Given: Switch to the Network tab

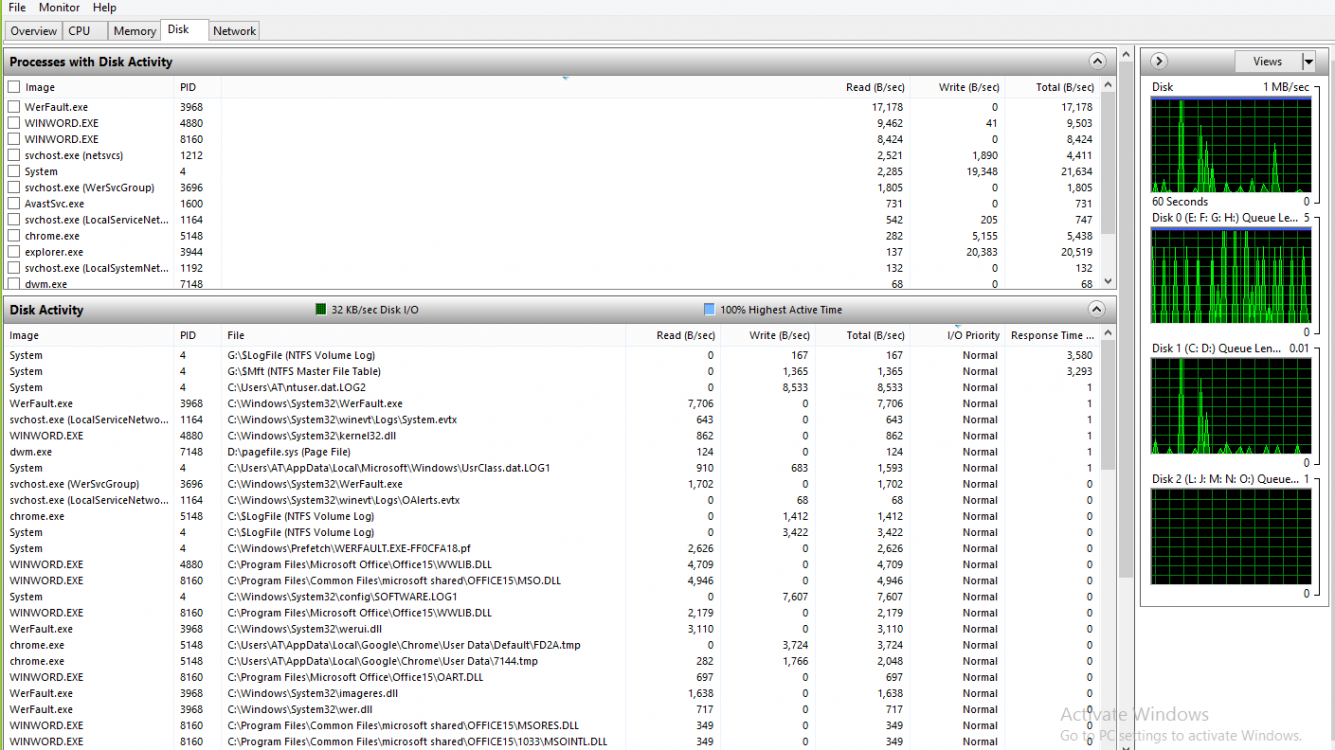Looking at the screenshot, I should (x=234, y=31).
